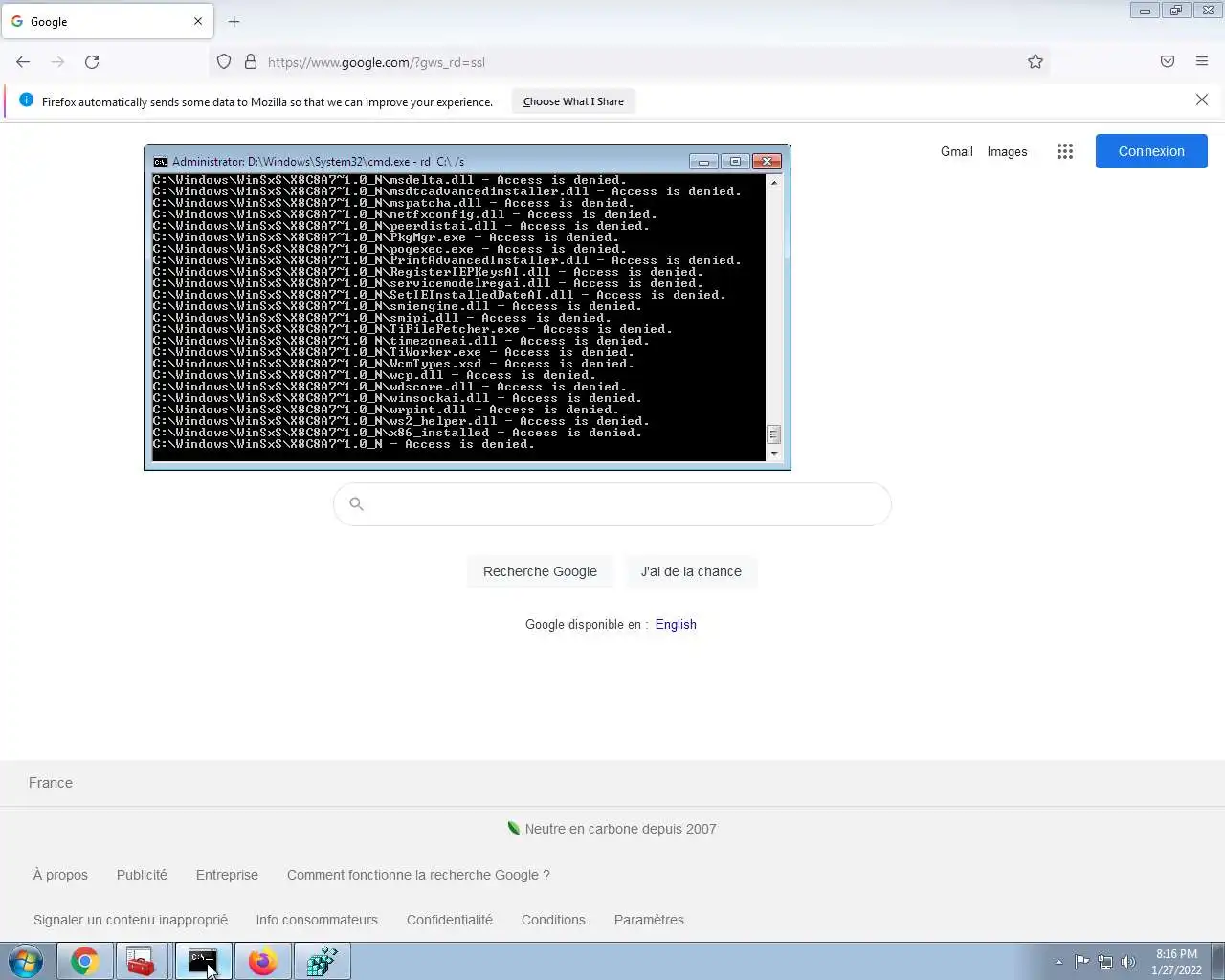
Task: Show hidden system tray icons
Action: click(x=1058, y=962)
